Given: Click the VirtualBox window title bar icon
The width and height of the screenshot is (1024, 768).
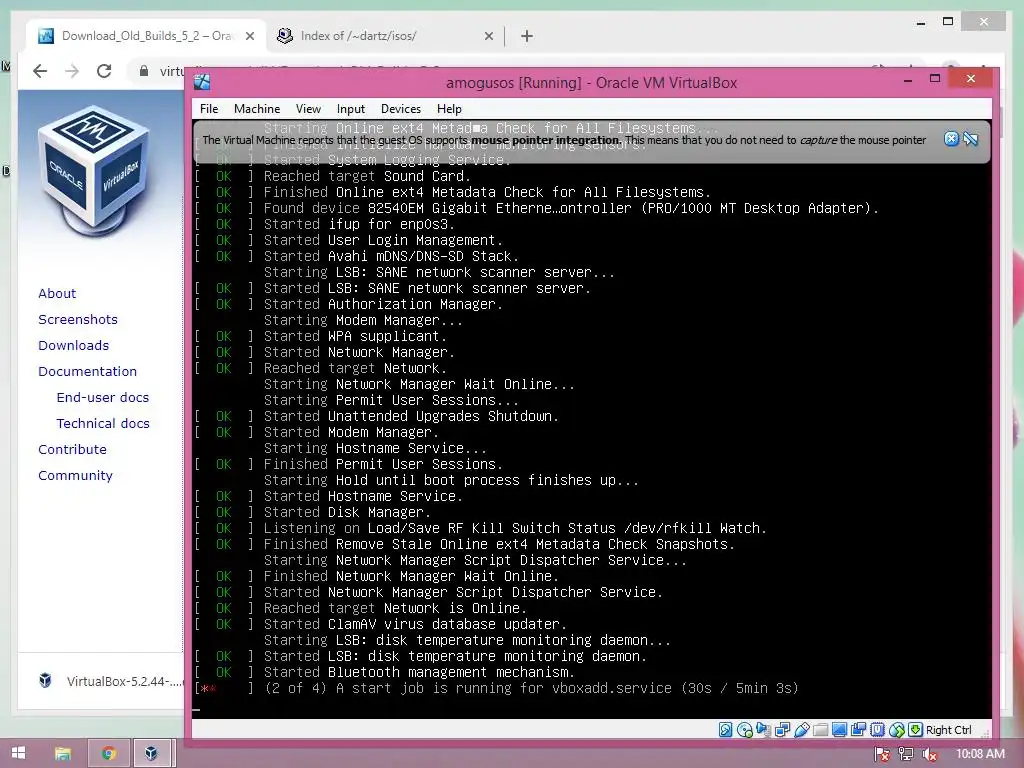Looking at the screenshot, I should click(202, 82).
